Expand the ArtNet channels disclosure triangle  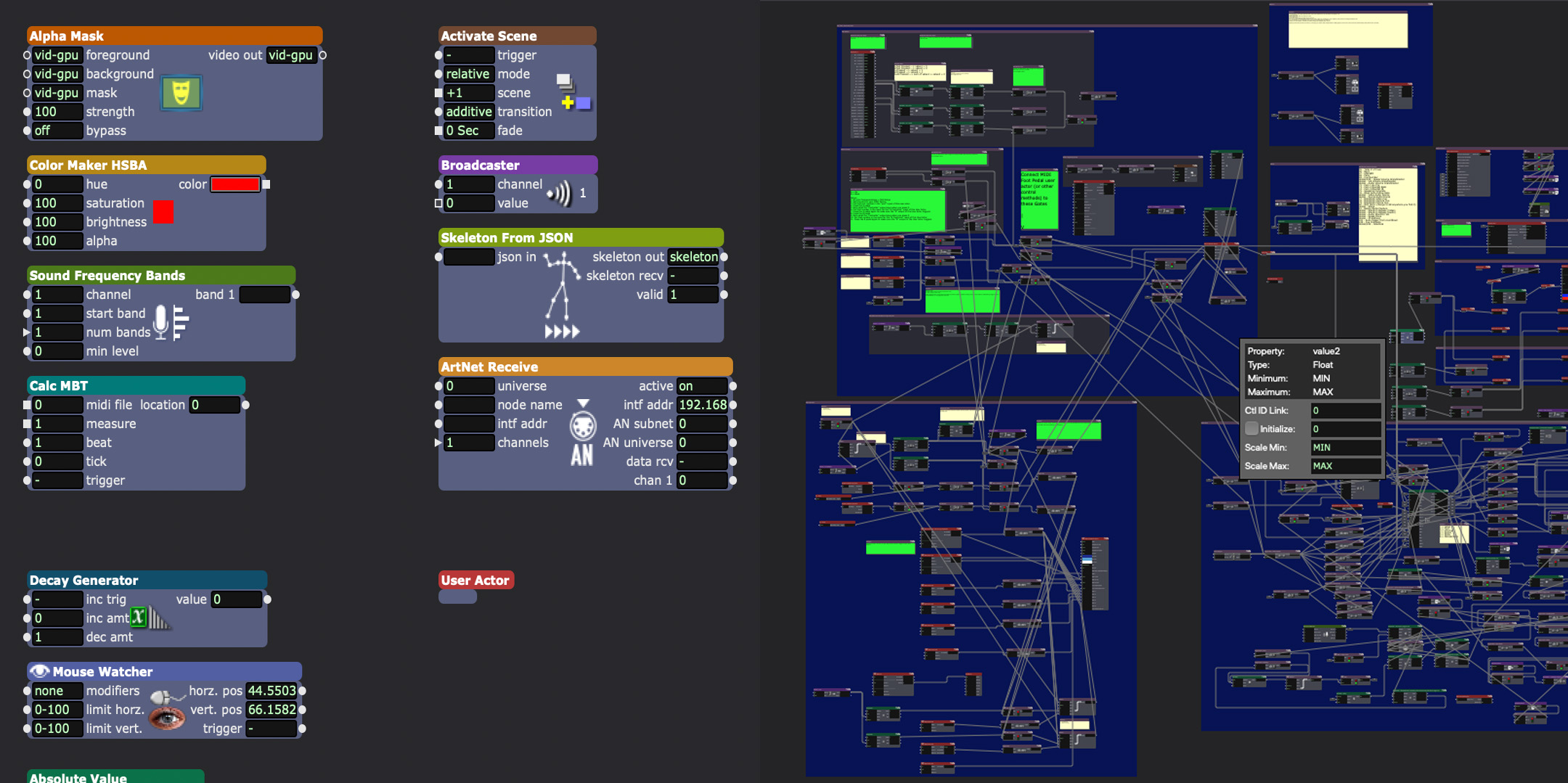(x=438, y=443)
